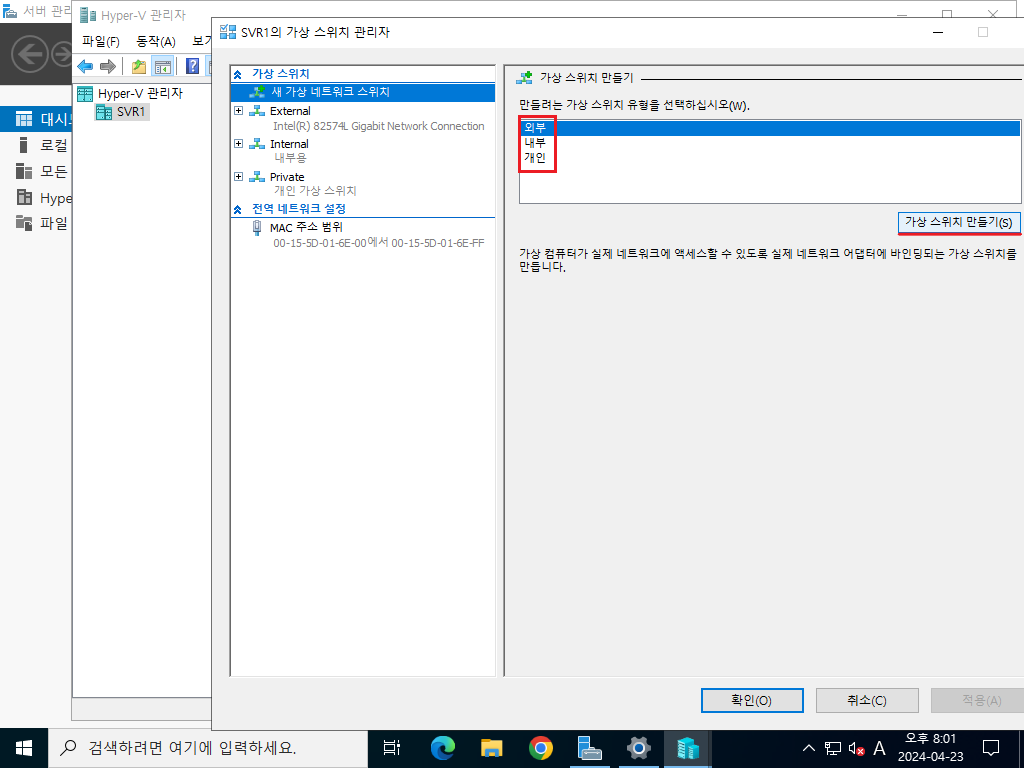Click the Internal switch network icon
The width and height of the screenshot is (1024, 768).
pyautogui.click(x=257, y=144)
